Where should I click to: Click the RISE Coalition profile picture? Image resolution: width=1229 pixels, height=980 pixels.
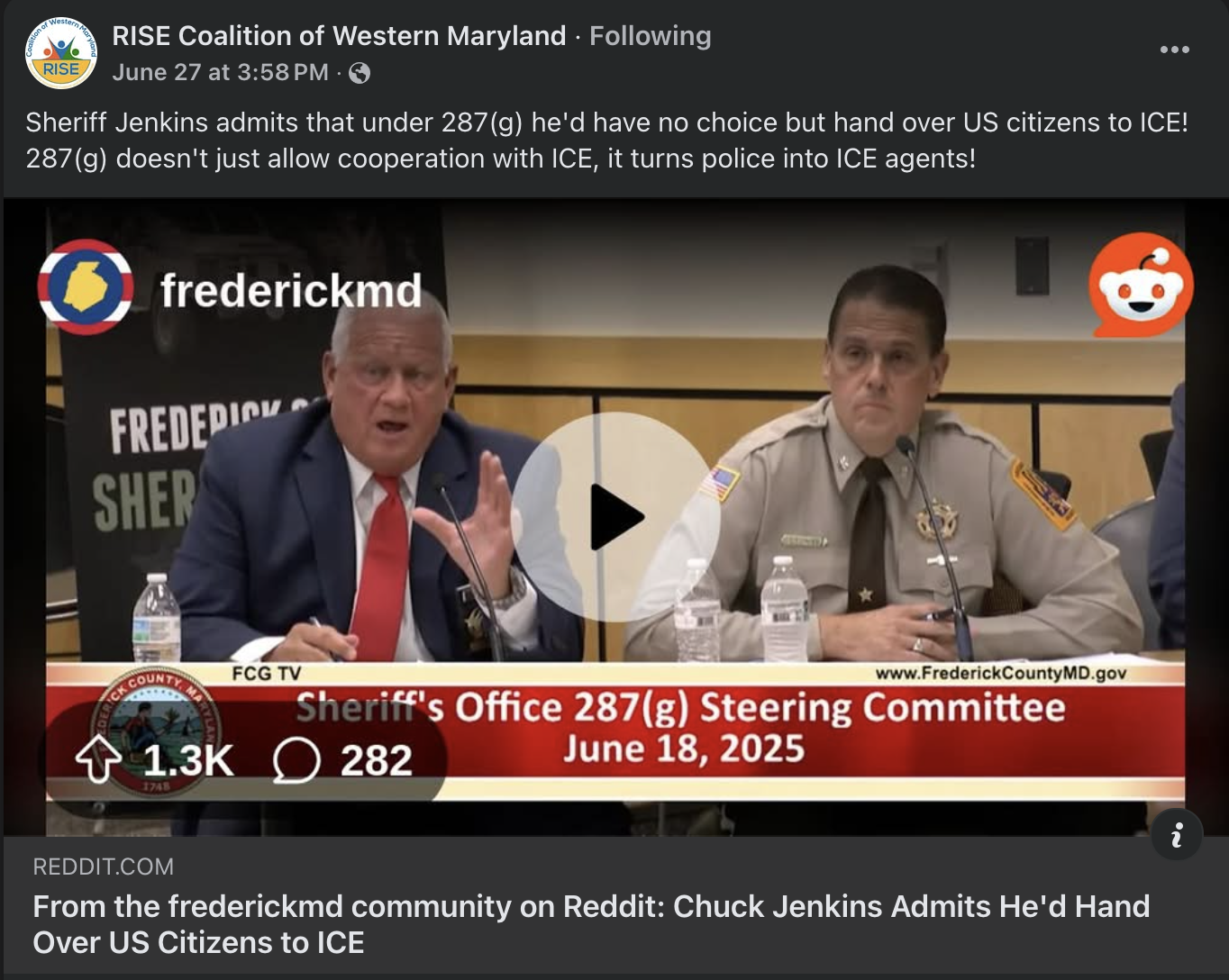click(60, 52)
